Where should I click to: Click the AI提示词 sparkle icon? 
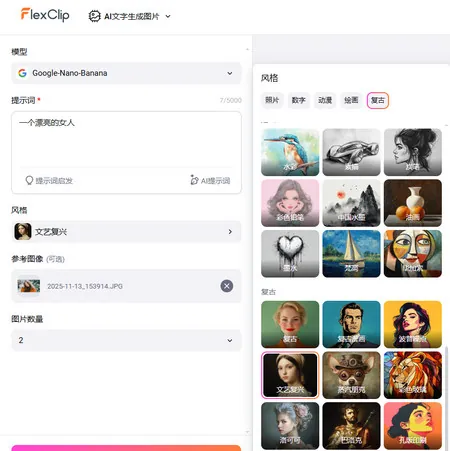(x=194, y=180)
